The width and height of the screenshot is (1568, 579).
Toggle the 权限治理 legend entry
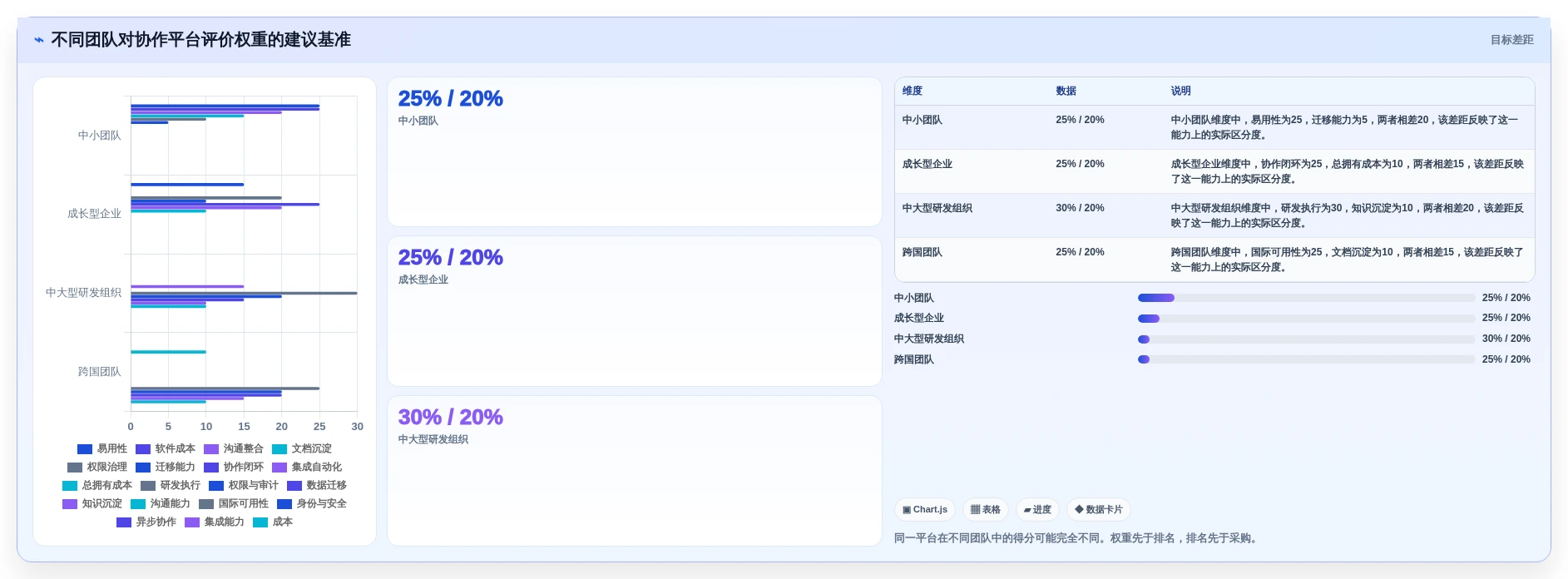coord(97,467)
